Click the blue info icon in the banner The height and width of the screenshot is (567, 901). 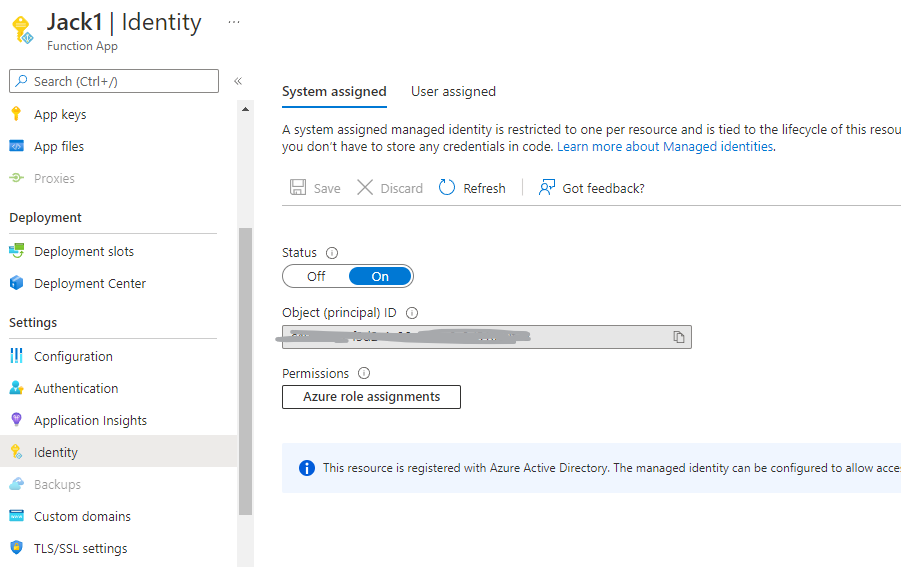307,468
